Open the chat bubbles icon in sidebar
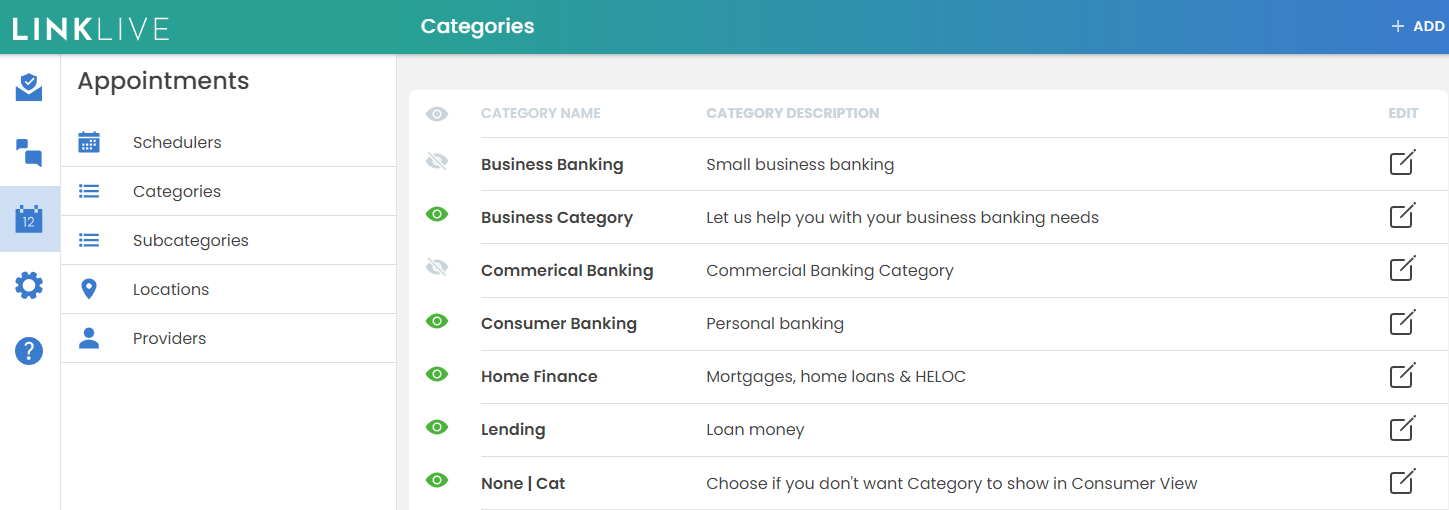 pyautogui.click(x=29, y=153)
